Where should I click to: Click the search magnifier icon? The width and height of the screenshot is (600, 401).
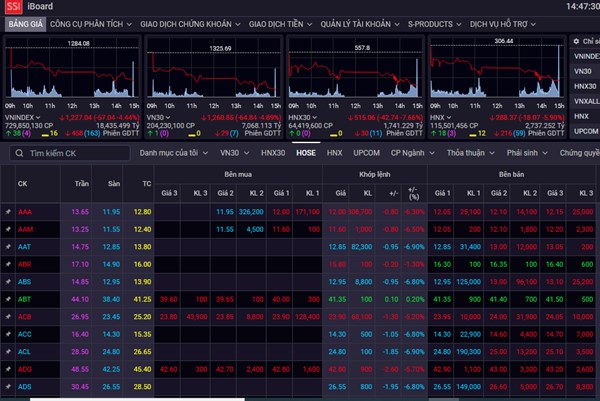click(x=16, y=153)
